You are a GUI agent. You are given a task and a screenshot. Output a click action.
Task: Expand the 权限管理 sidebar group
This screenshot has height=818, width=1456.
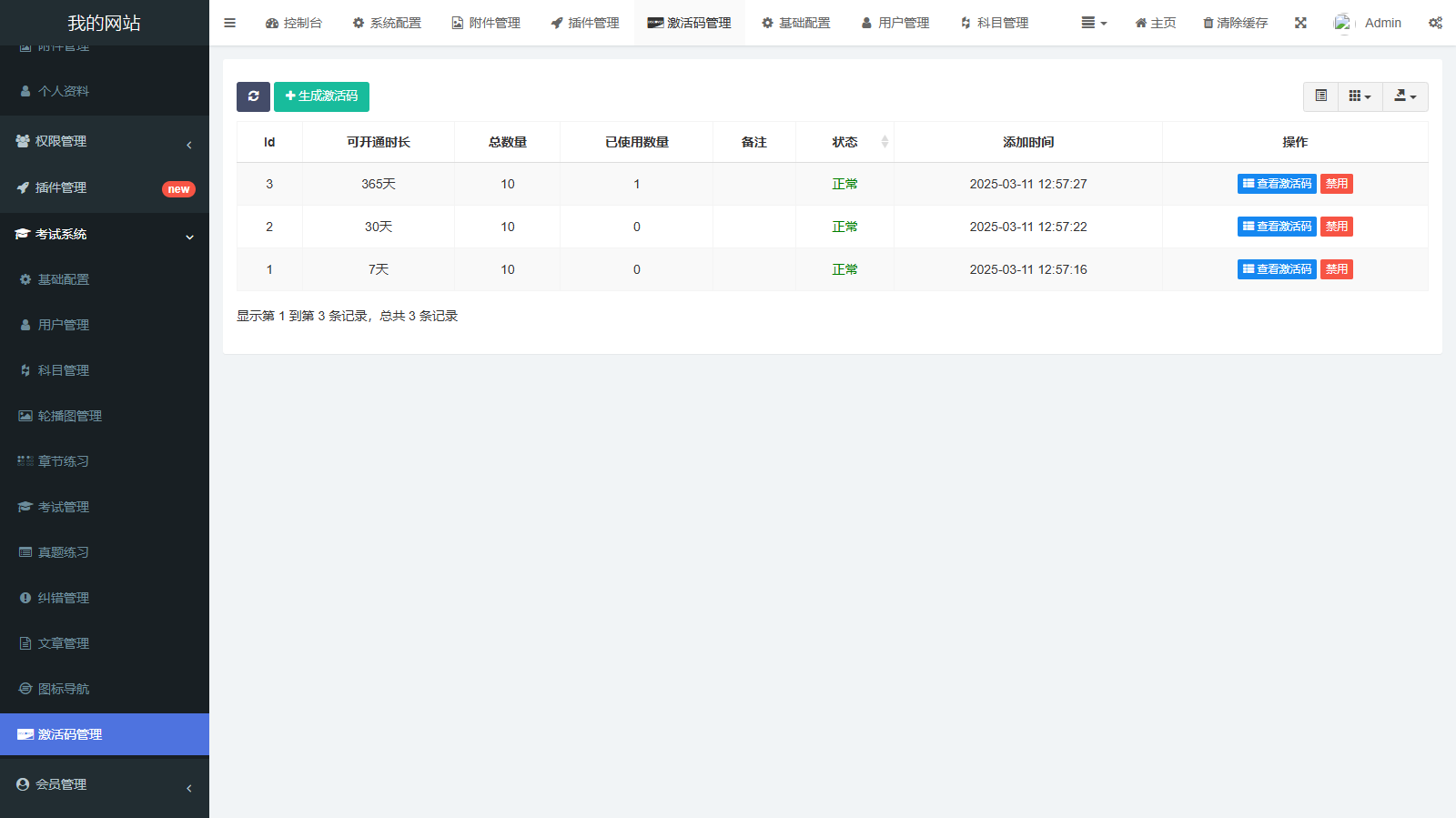click(105, 142)
